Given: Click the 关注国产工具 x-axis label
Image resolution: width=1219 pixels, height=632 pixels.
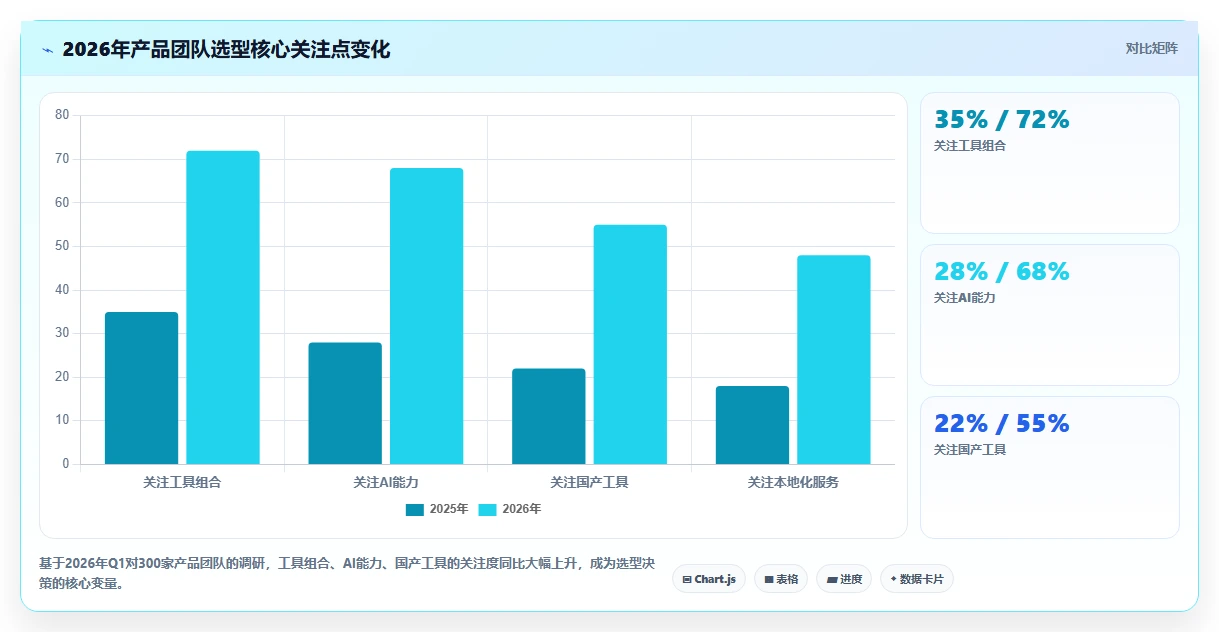Looking at the screenshot, I should (589, 482).
